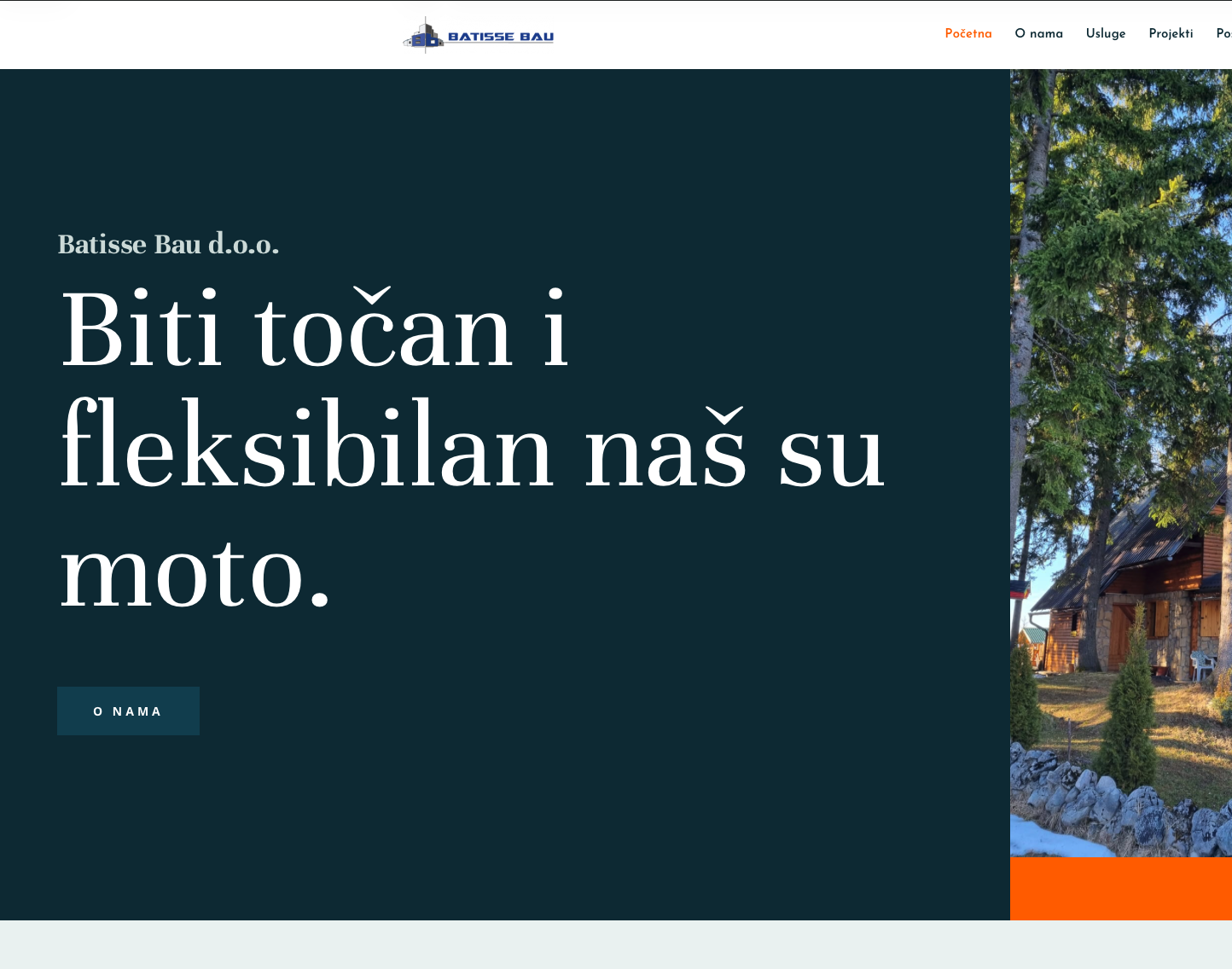Go to the O nama menu item
This screenshot has height=969, width=1232.
1038,34
